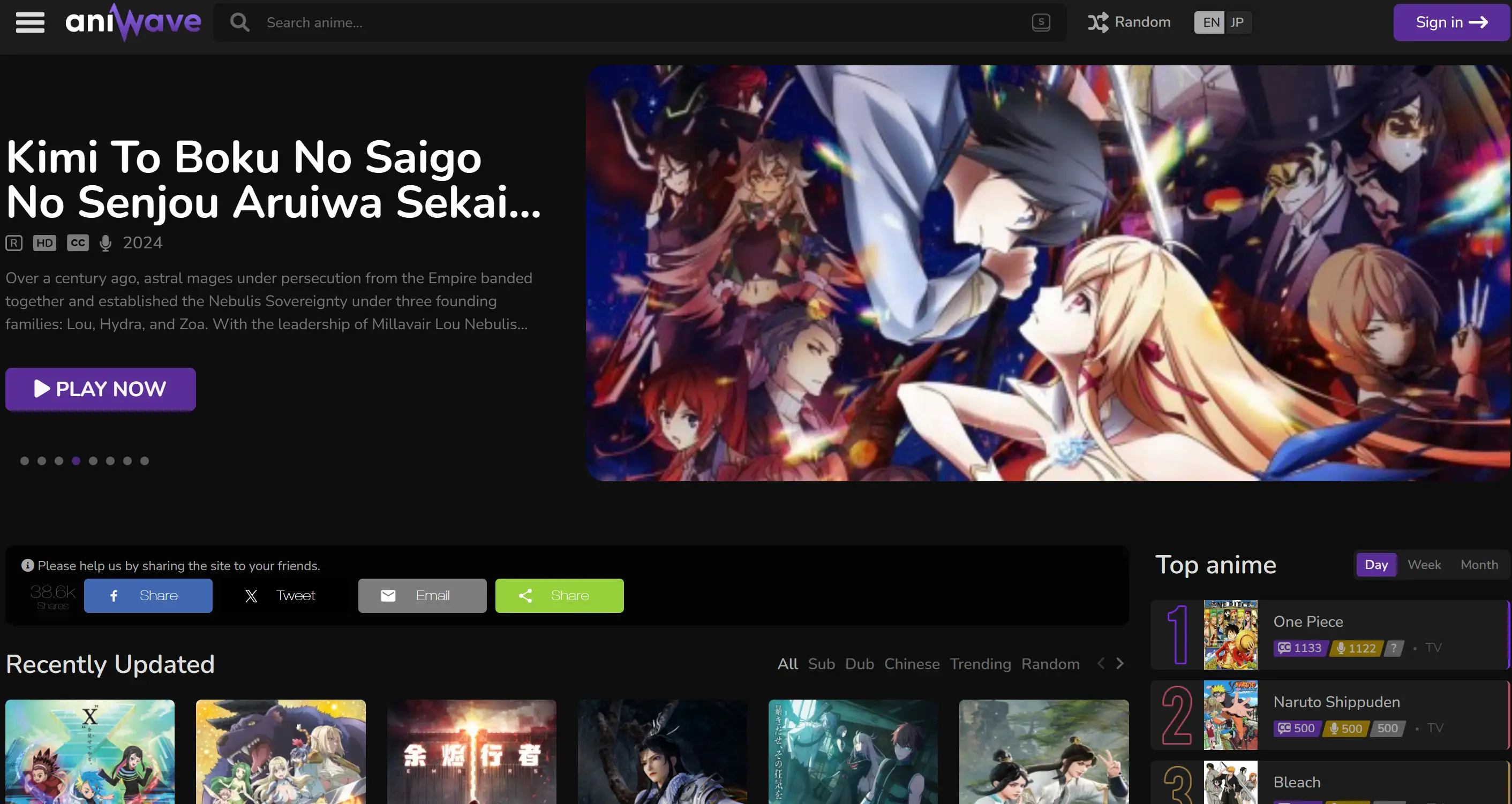Click the info icon beside sharing message
Viewport: 1512px width, 804px height.
28,565
